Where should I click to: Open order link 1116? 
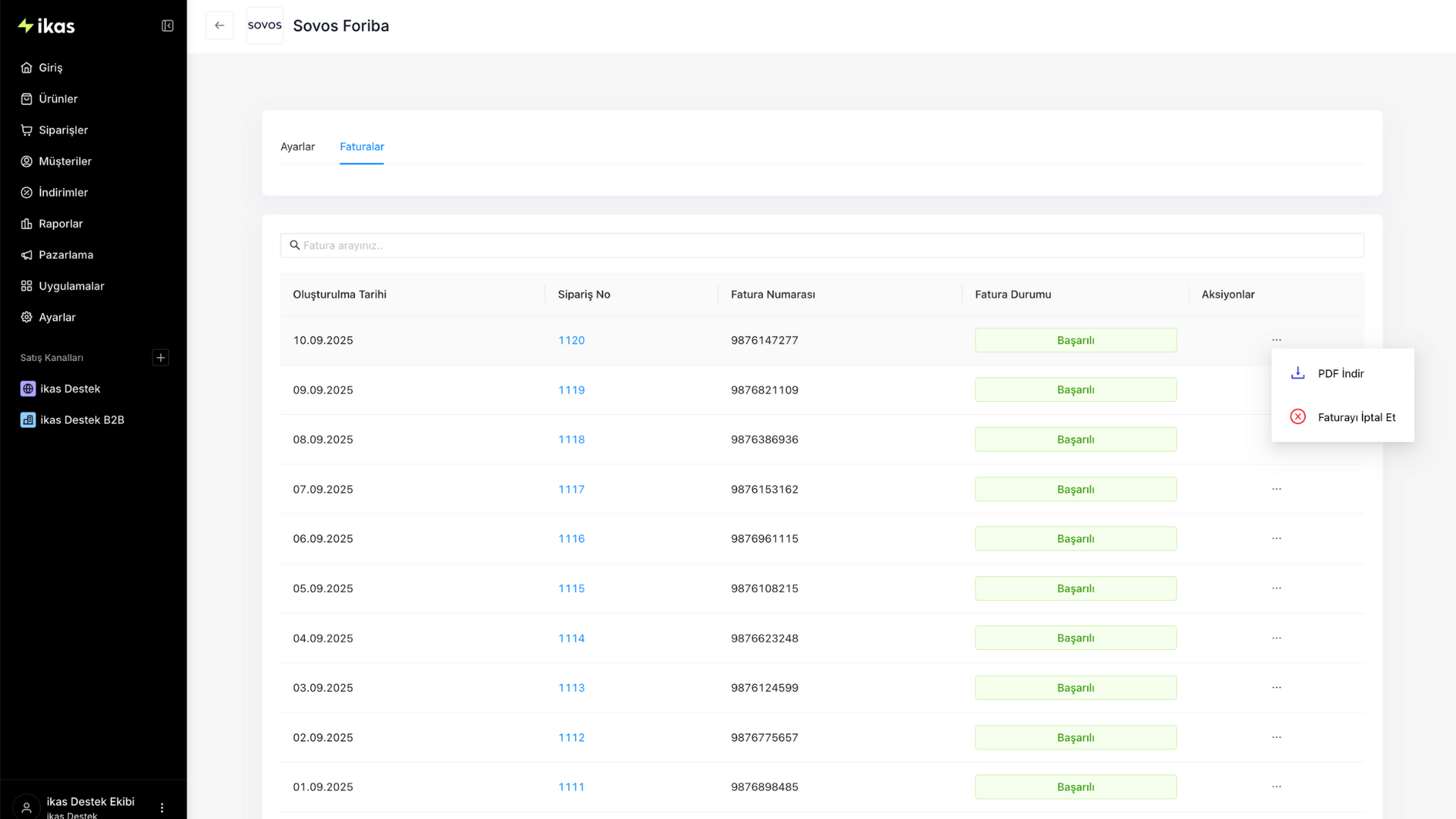point(572,538)
